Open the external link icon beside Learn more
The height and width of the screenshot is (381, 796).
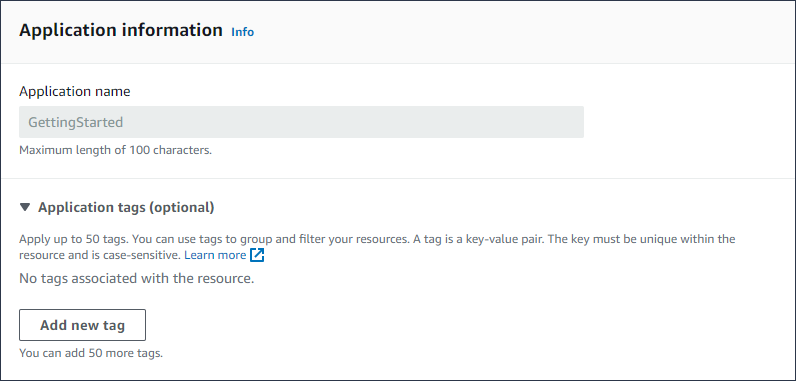(x=257, y=255)
